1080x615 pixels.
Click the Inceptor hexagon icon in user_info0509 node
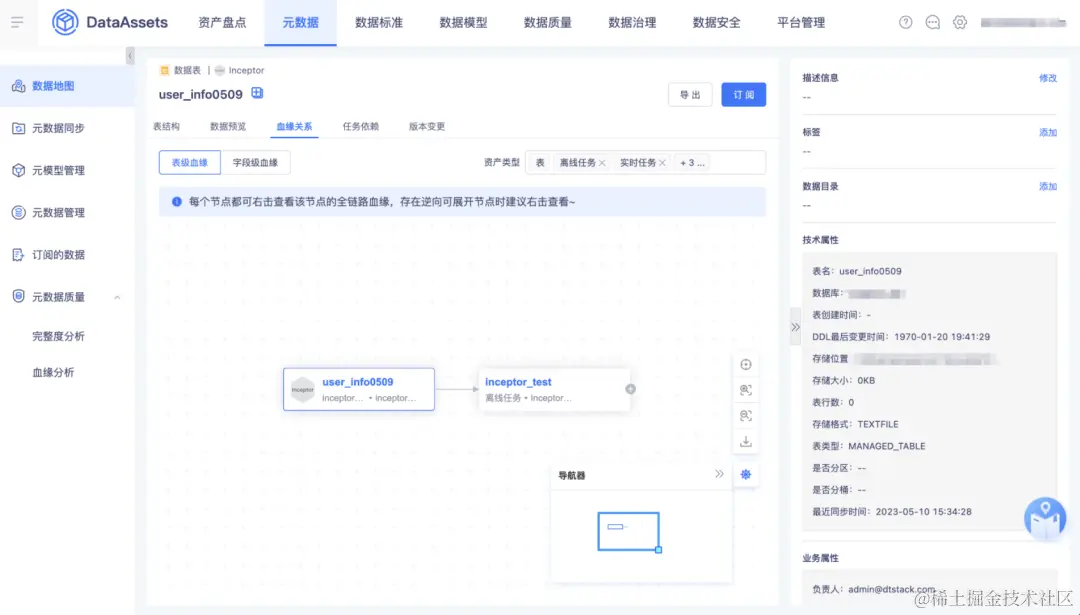(302, 389)
